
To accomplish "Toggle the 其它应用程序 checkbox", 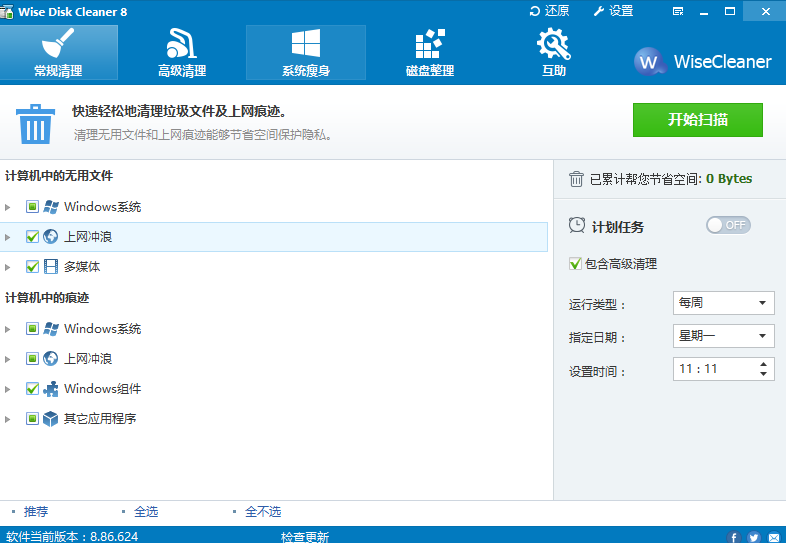I will pyautogui.click(x=32, y=419).
